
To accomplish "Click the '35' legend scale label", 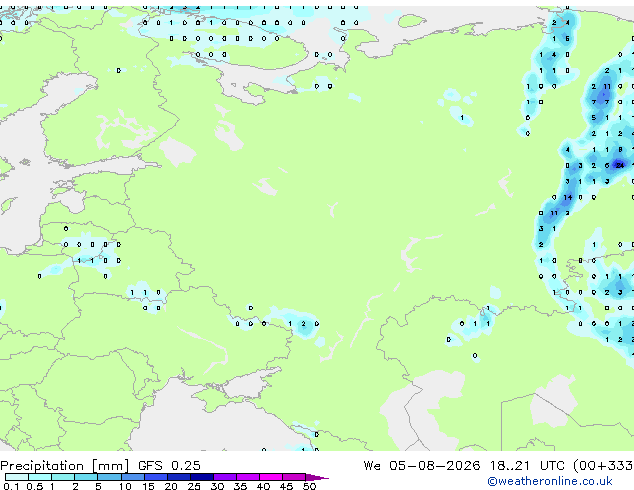I will pos(240,486).
